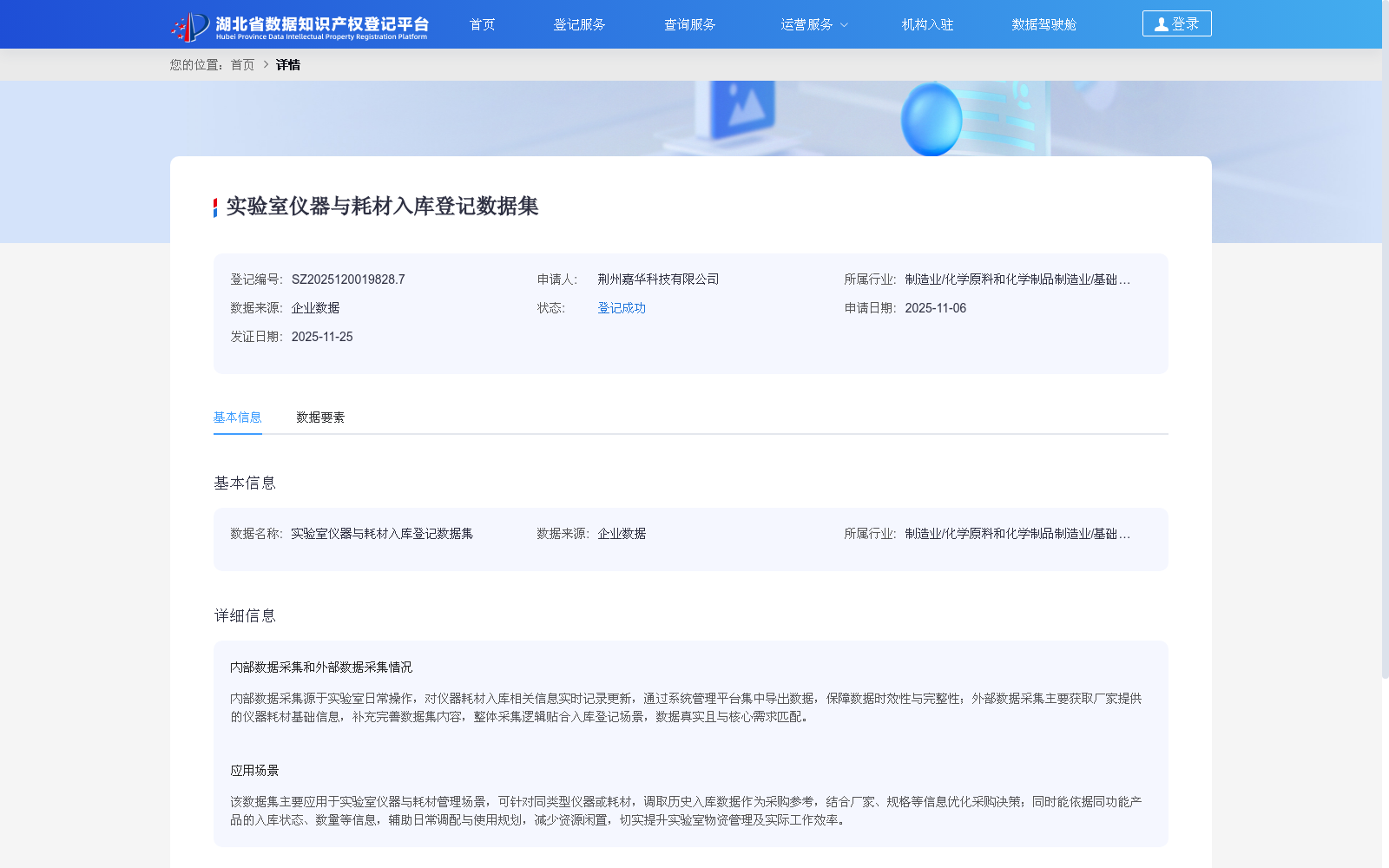Open the 查询服务 menu
This screenshot has height=868, width=1389.
[690, 24]
